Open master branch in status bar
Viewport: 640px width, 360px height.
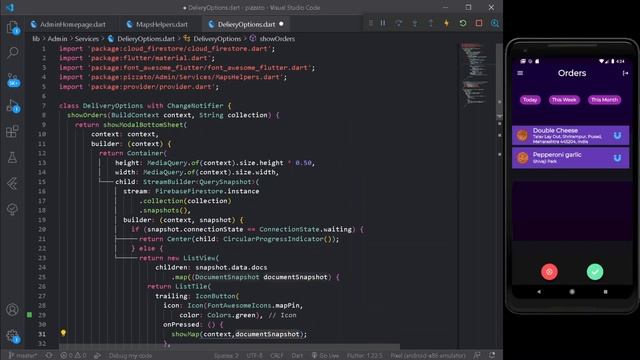coord(23,356)
